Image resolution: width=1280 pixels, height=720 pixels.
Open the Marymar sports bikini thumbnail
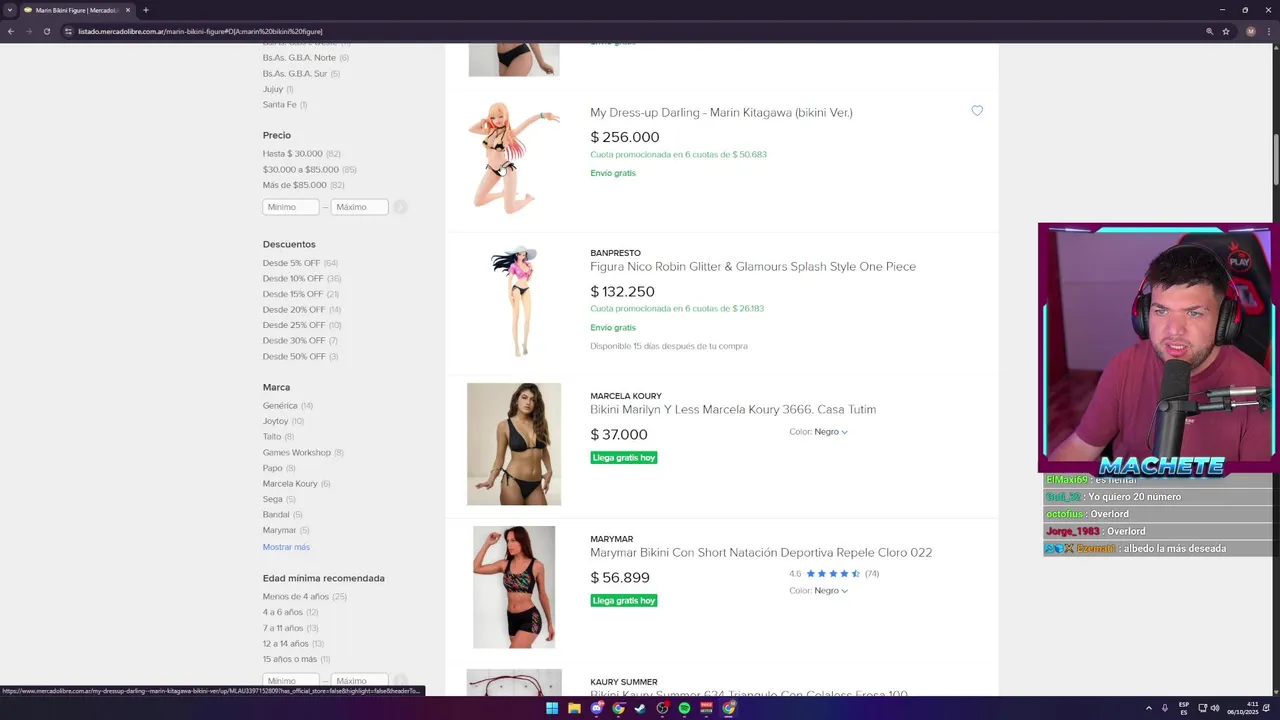click(x=514, y=587)
